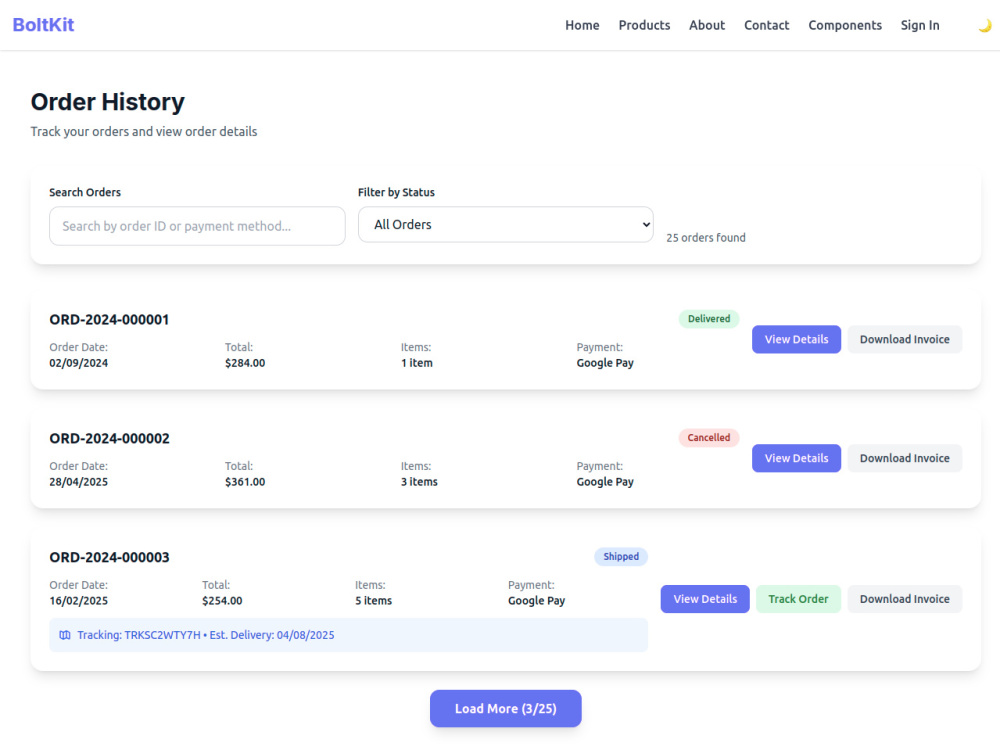Click the map icon beside Tracking info

tap(65, 635)
